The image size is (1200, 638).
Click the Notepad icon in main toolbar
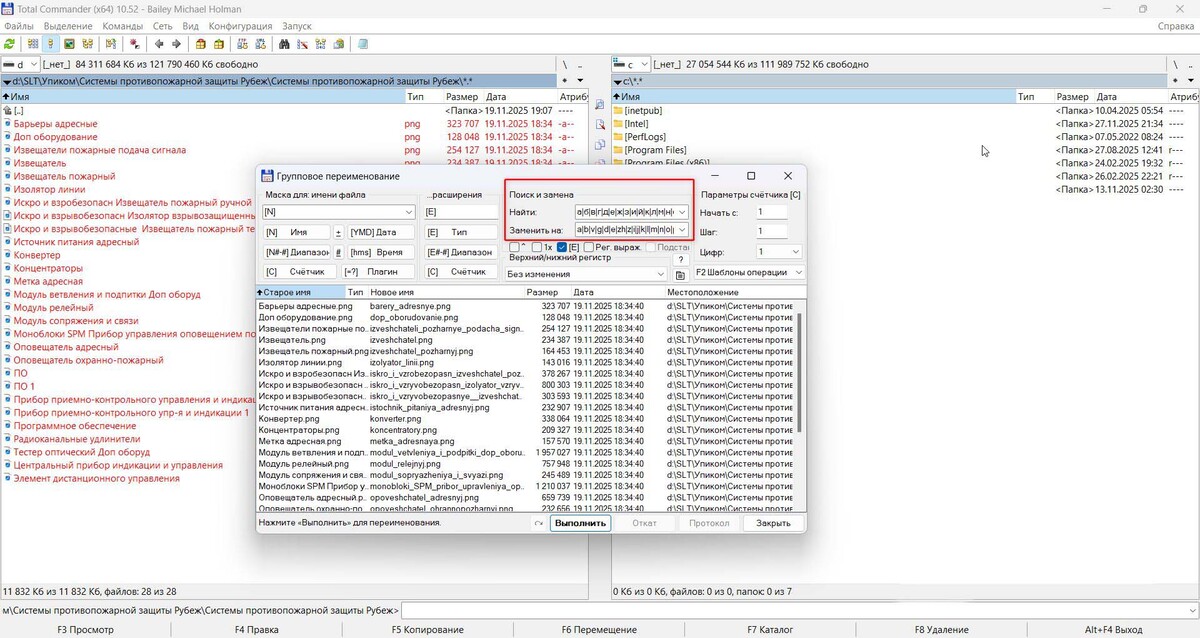363,44
